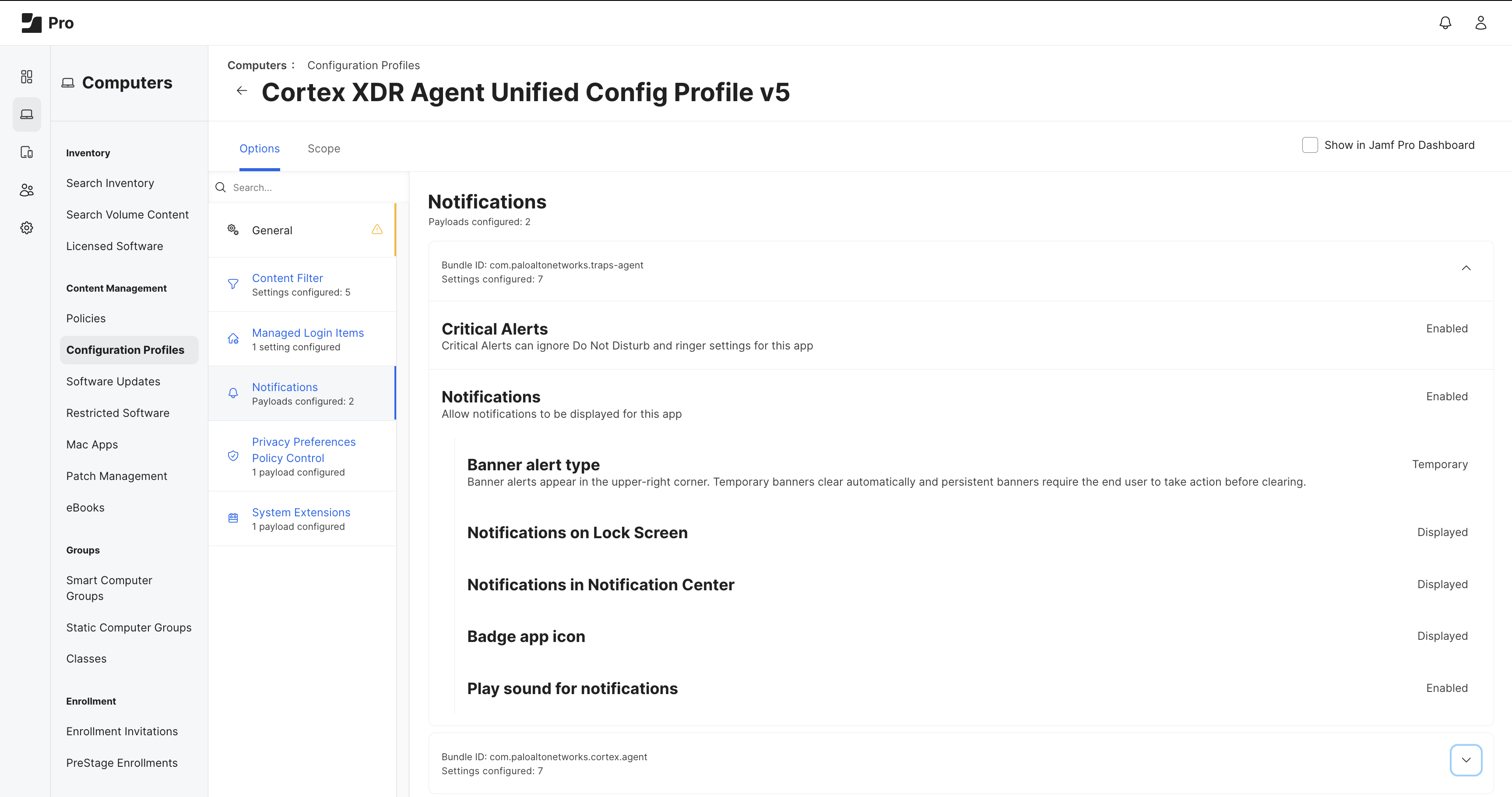Click the cortex.agent Bundle ID text
The image size is (1512, 797).
point(544,757)
